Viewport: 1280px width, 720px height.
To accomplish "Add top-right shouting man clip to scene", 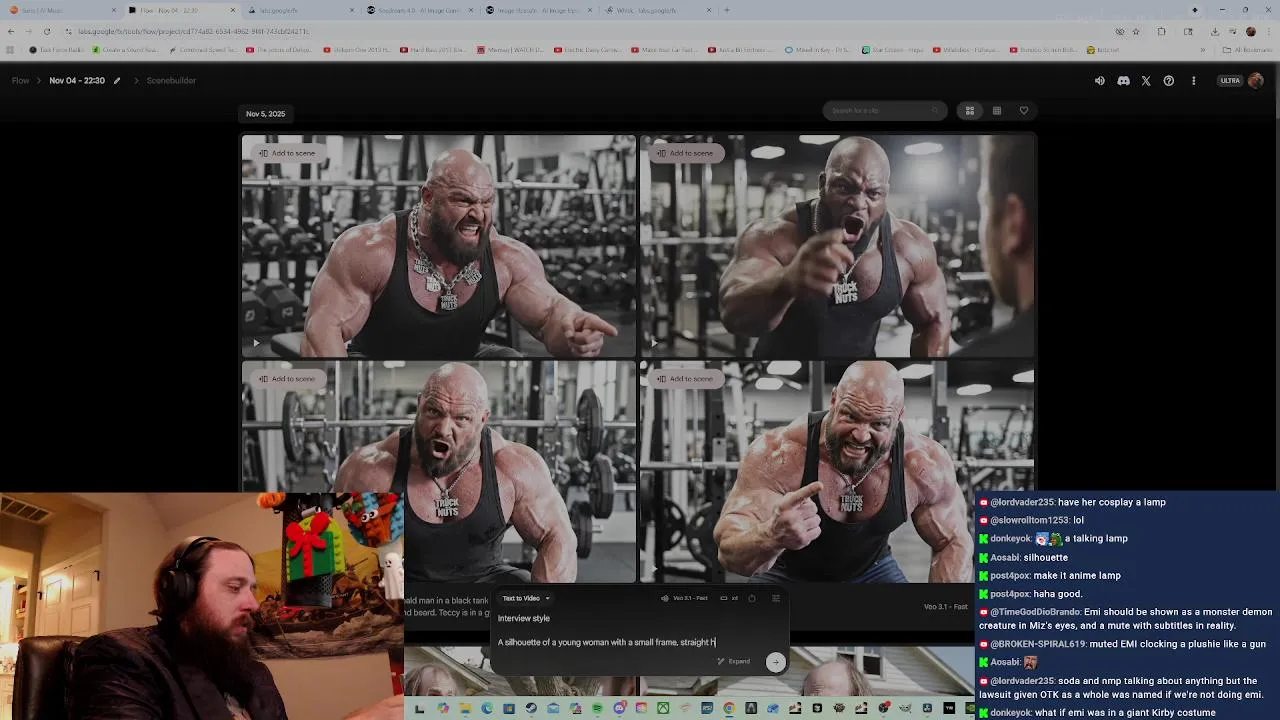I will [x=685, y=153].
